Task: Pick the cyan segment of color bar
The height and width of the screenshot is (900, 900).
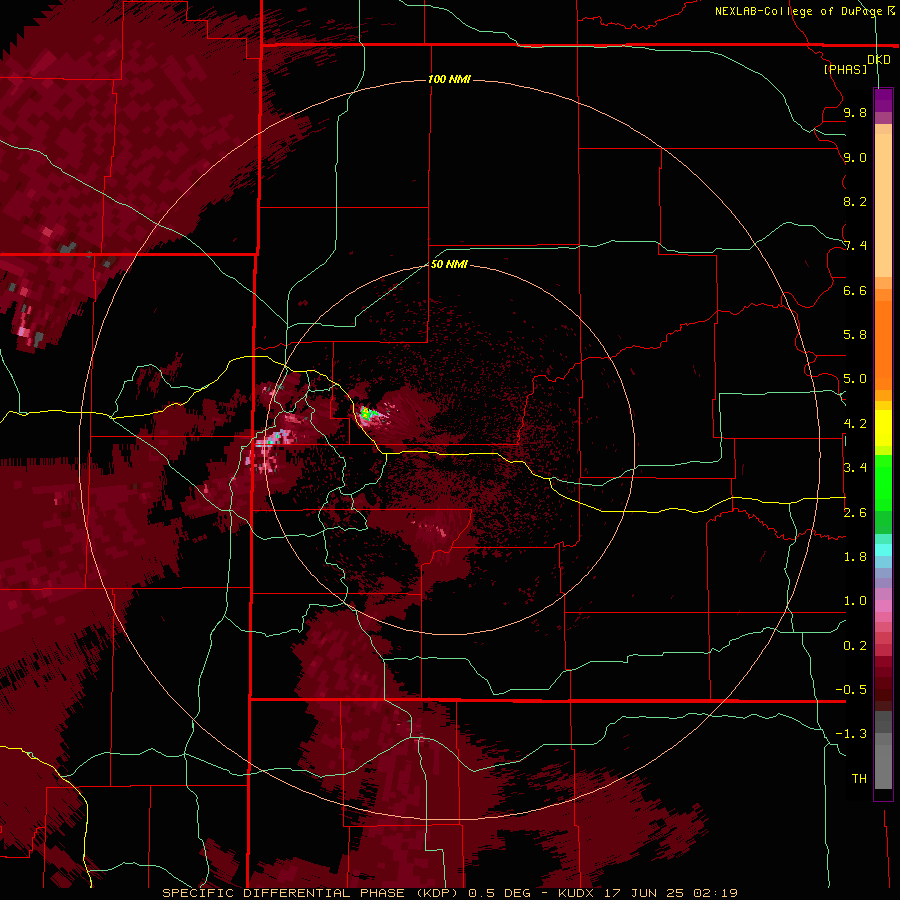Action: (x=883, y=550)
